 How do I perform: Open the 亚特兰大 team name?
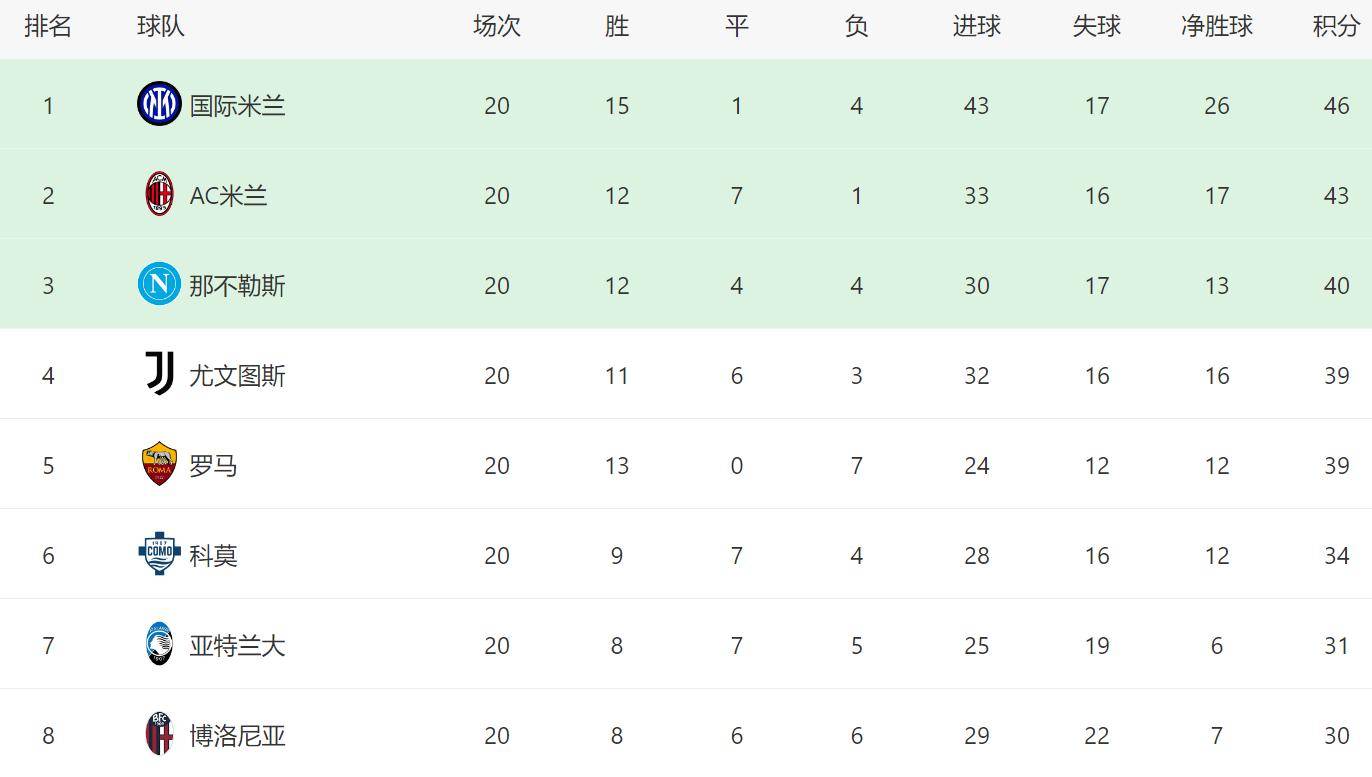(x=238, y=646)
